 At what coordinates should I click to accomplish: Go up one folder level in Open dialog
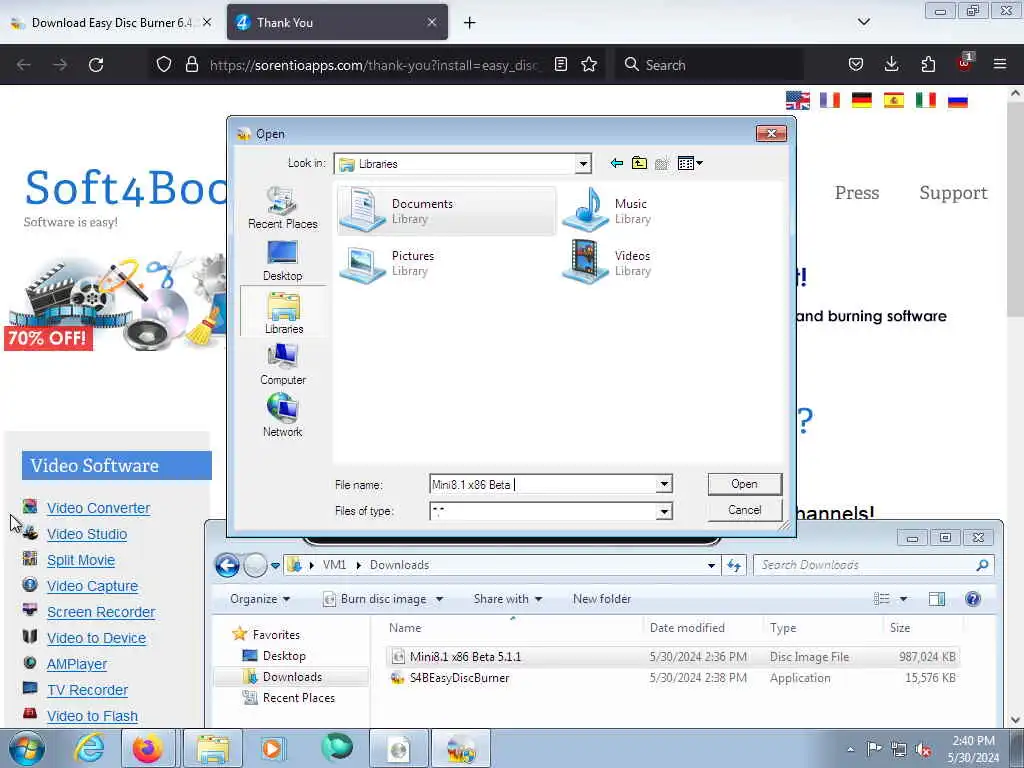tap(639, 163)
